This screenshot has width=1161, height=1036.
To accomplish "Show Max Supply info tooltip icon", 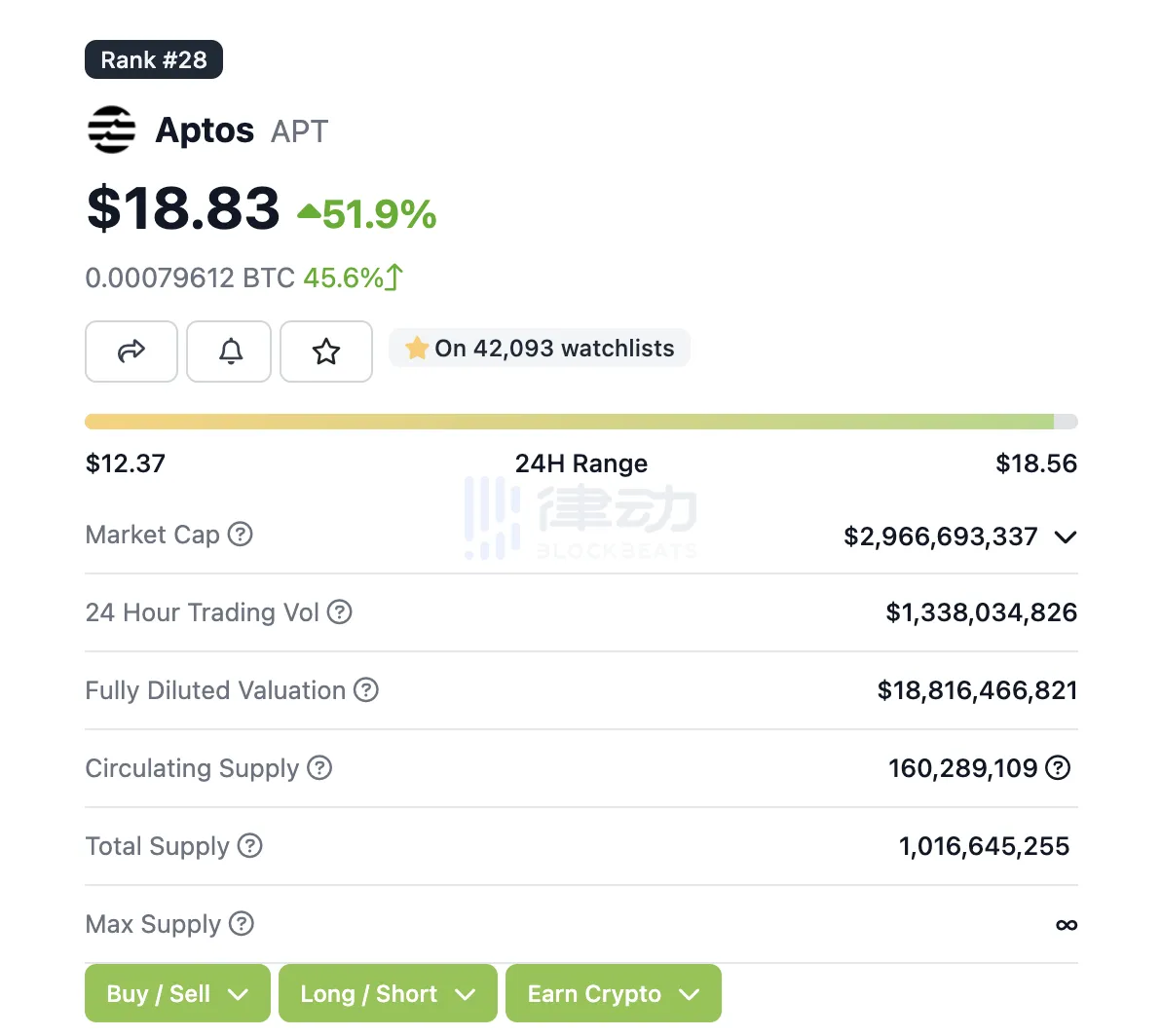I will [242, 923].
